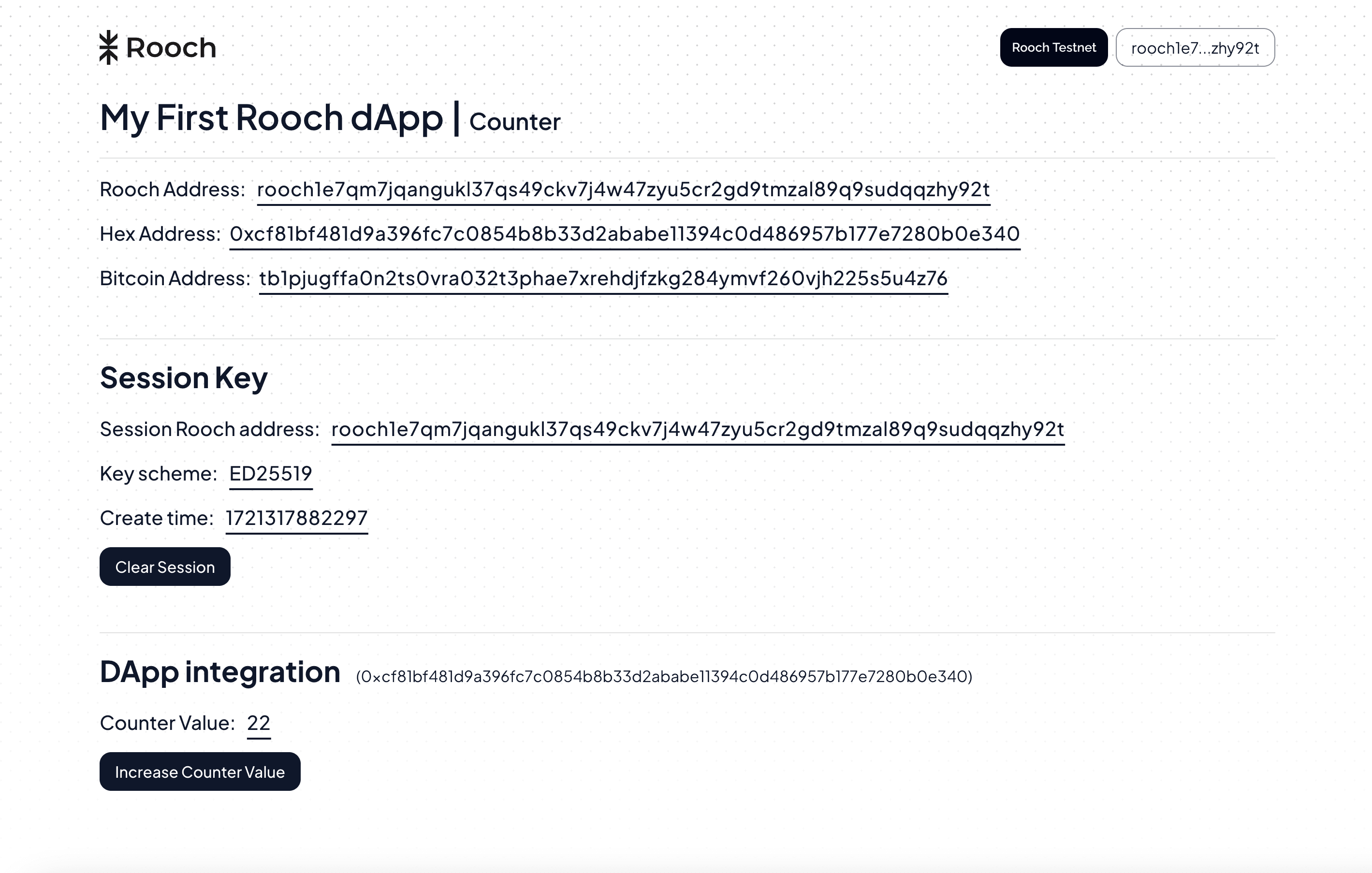Click the Rooch Address label text

[x=172, y=190]
